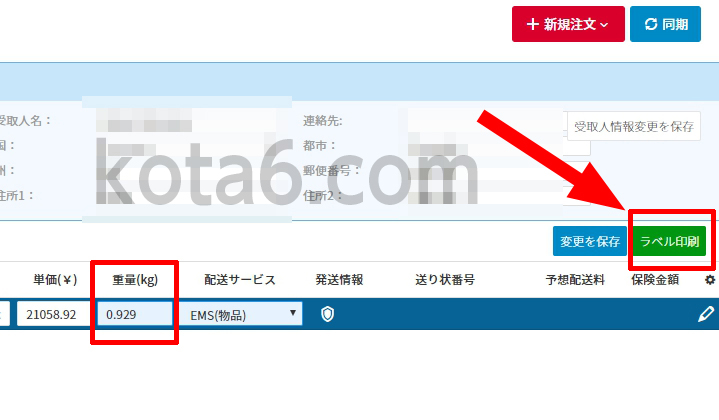Click the 変更を保存 button

(590, 241)
